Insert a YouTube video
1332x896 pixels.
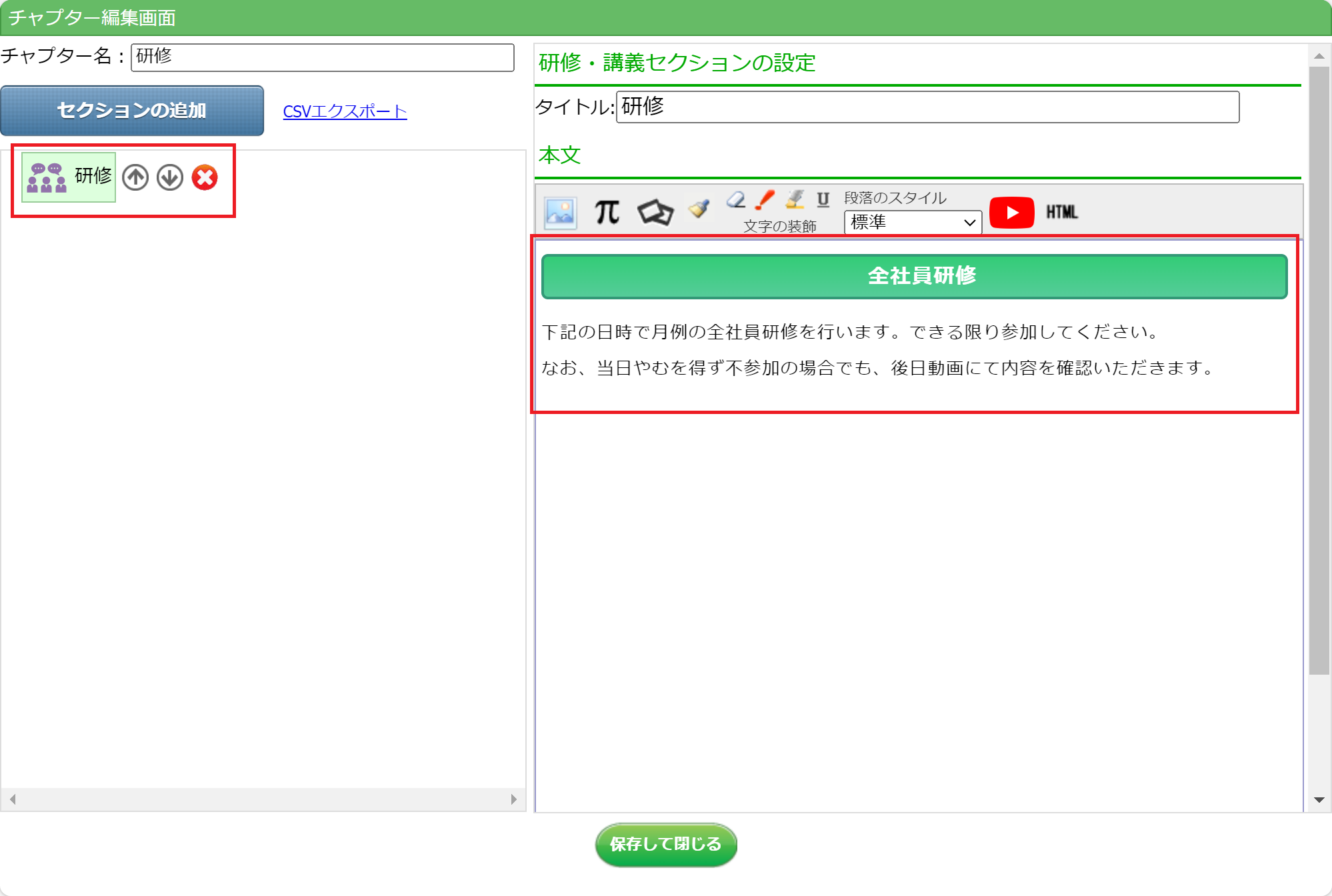coord(1011,213)
